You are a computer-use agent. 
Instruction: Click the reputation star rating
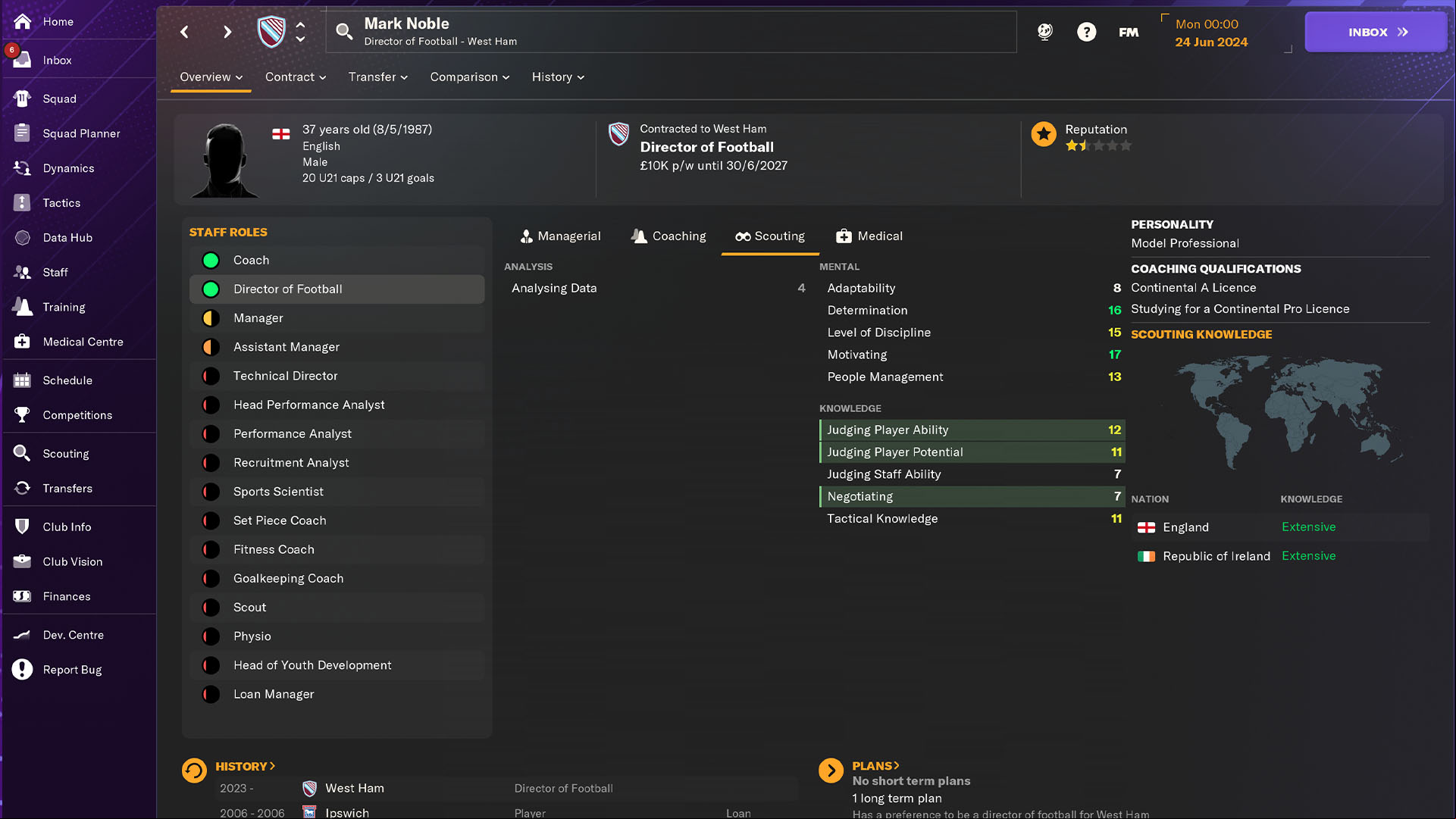tap(1098, 146)
